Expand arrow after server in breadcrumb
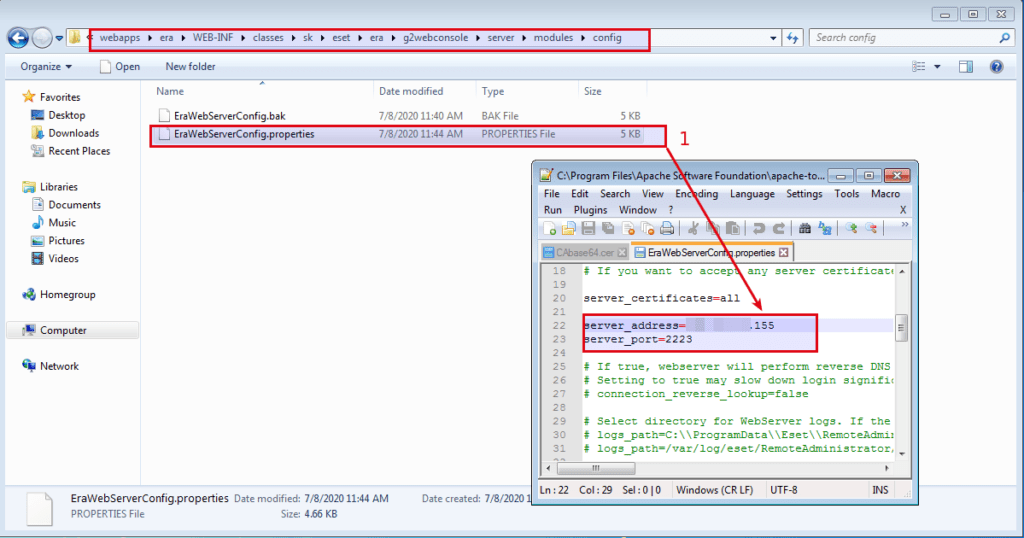This screenshot has width=1024, height=538. coord(524,38)
